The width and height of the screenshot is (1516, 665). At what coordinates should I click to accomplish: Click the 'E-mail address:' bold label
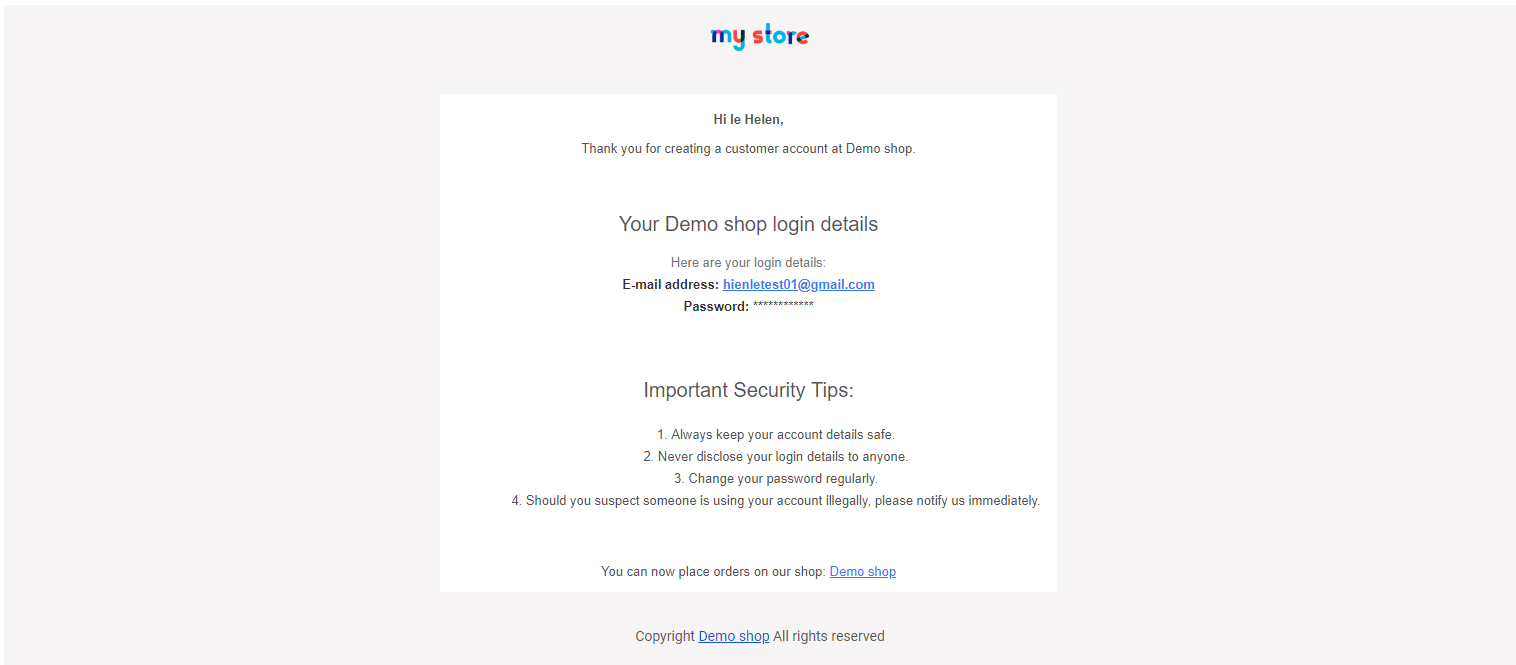click(x=670, y=285)
